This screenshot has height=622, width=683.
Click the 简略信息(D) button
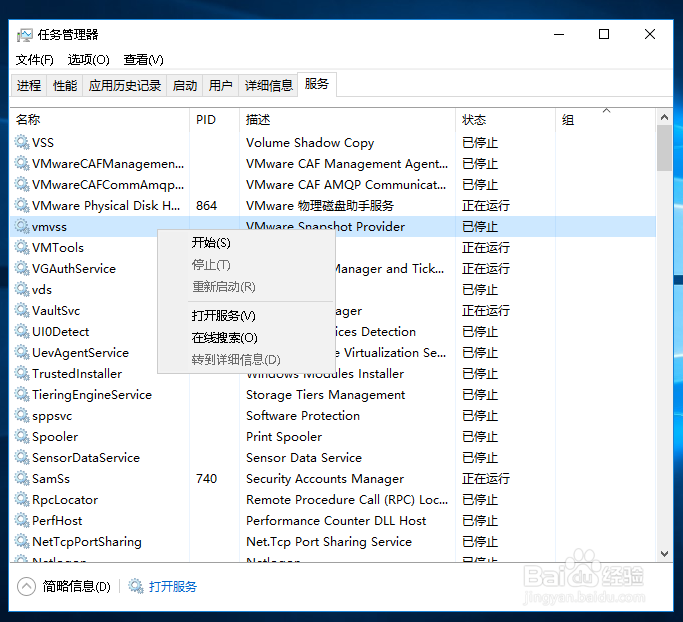(x=77, y=586)
